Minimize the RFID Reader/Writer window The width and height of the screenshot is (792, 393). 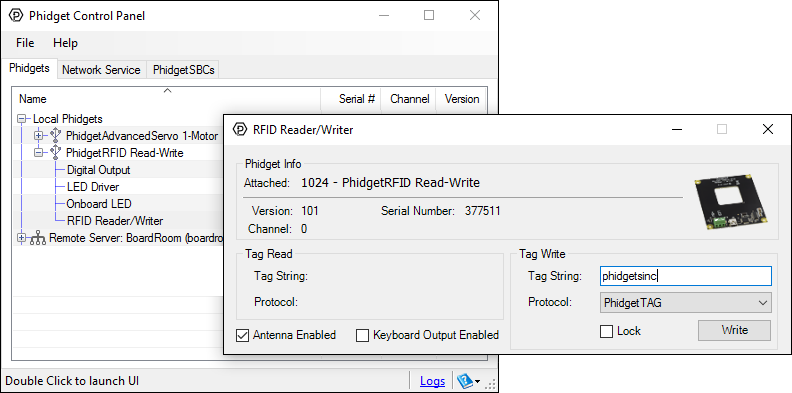(677, 129)
